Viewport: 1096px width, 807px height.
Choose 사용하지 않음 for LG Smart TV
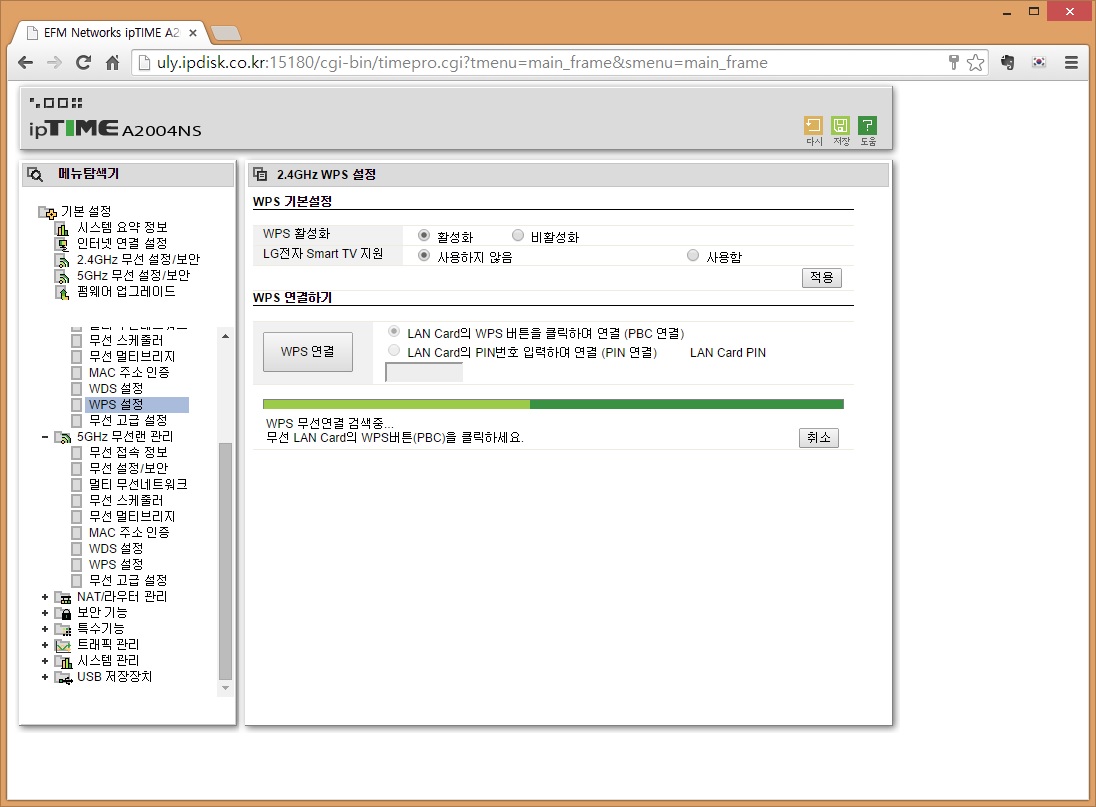424,256
